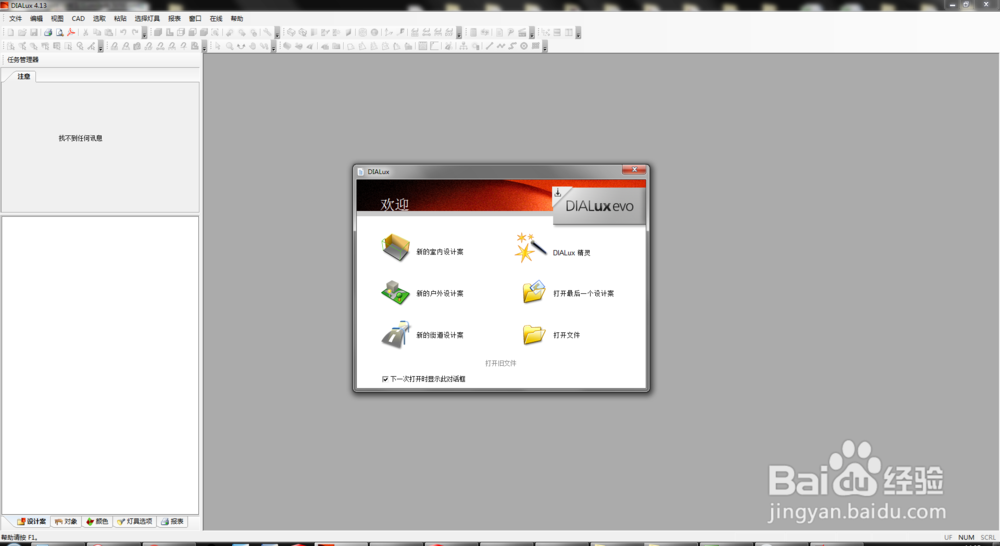Click the undo arrow toolbar icon

(x=122, y=32)
